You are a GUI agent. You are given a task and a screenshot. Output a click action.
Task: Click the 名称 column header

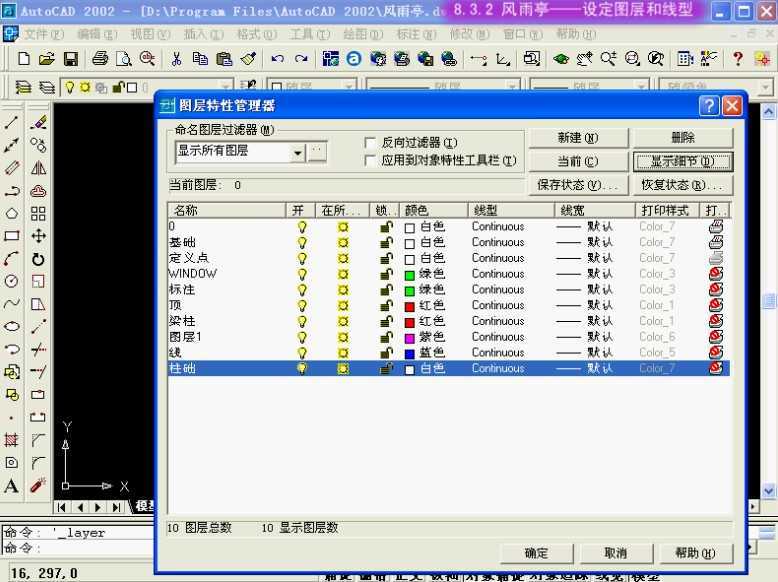[227, 210]
